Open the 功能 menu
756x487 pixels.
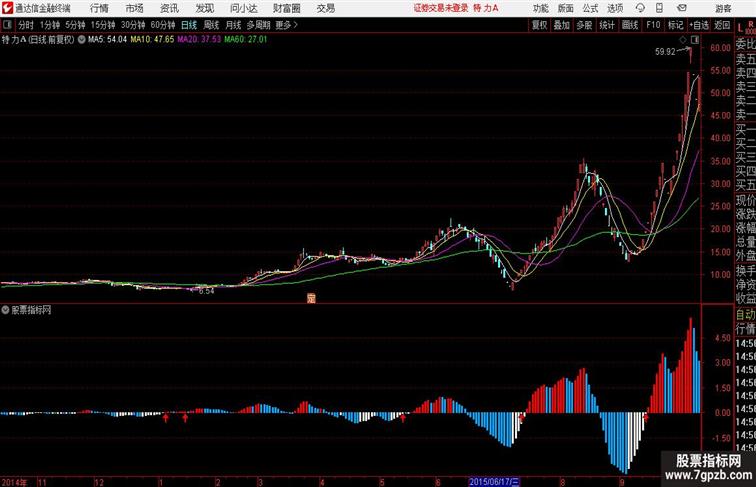(540, 8)
